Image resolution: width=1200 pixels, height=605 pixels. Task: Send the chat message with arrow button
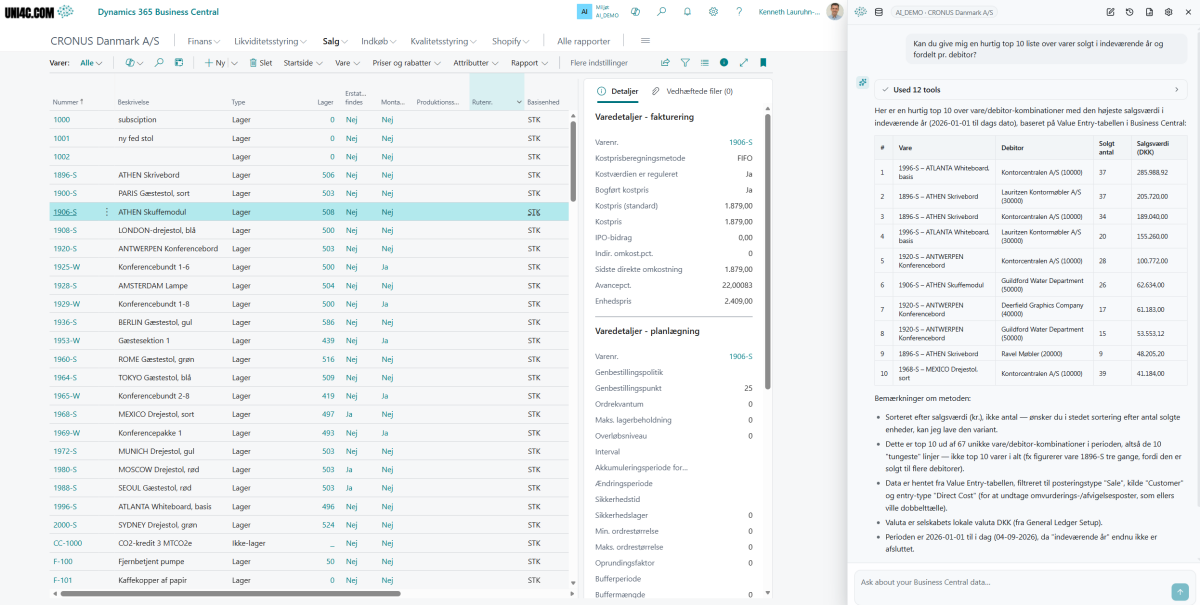tap(1180, 591)
